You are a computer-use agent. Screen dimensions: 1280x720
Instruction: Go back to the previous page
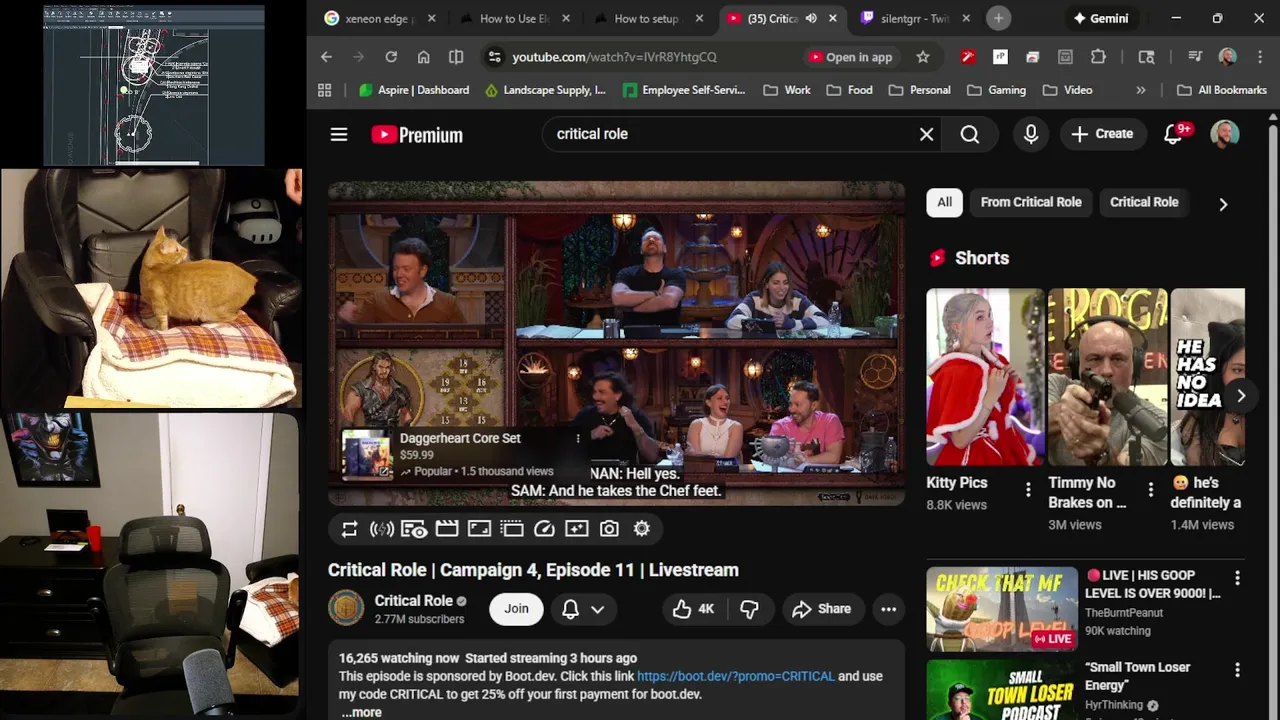[x=326, y=57]
